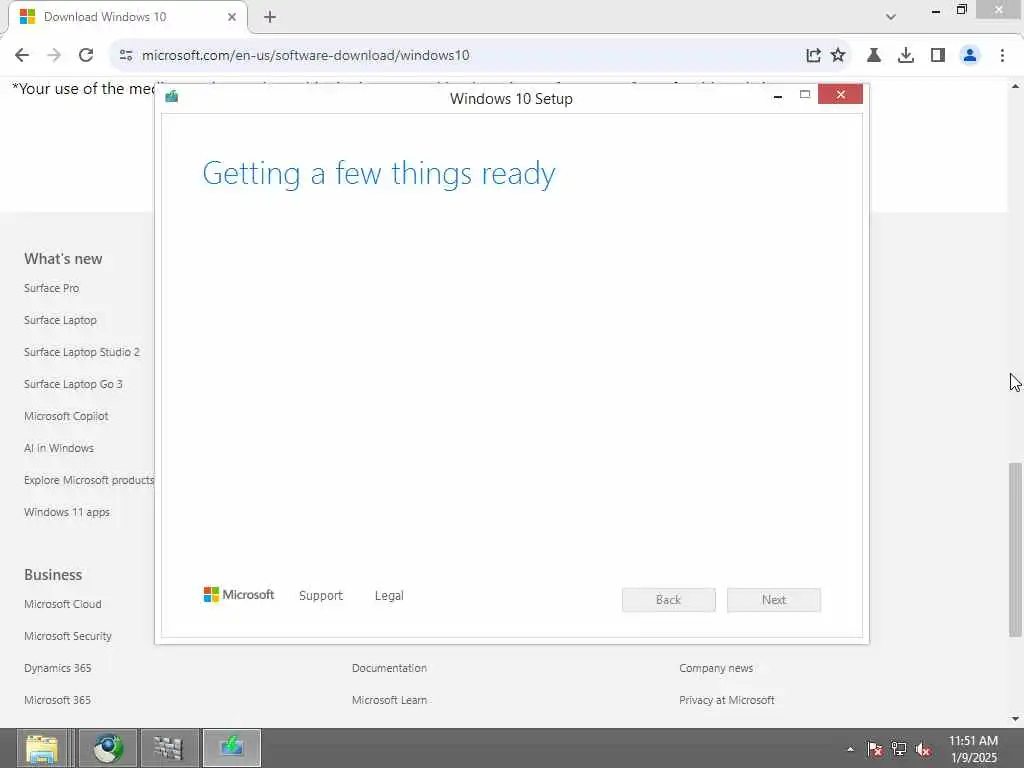Show browser downloads
Screen dimensions: 1024x768
click(x=906, y=56)
